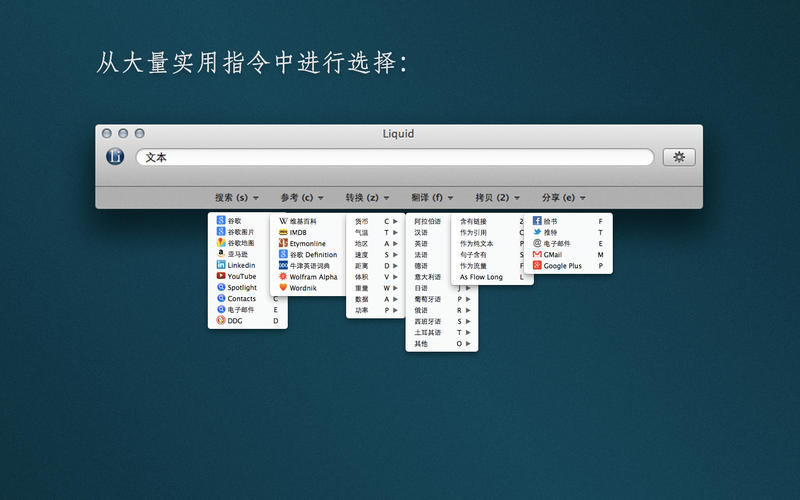Select As Flow Long in copy menu
The width and height of the screenshot is (800, 500).
(x=481, y=277)
